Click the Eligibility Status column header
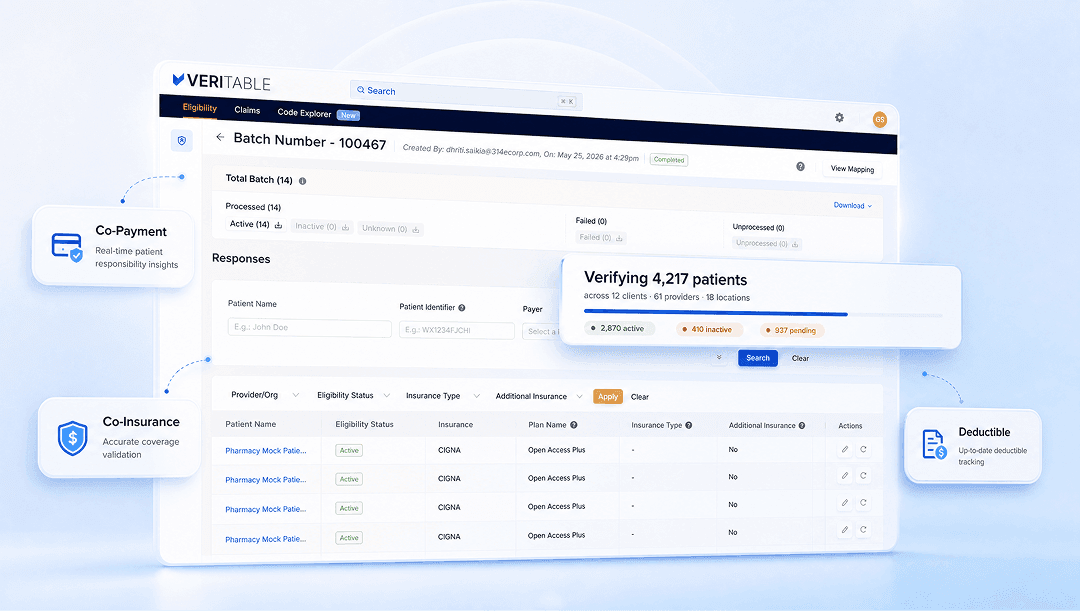1080x611 pixels. 364,424
